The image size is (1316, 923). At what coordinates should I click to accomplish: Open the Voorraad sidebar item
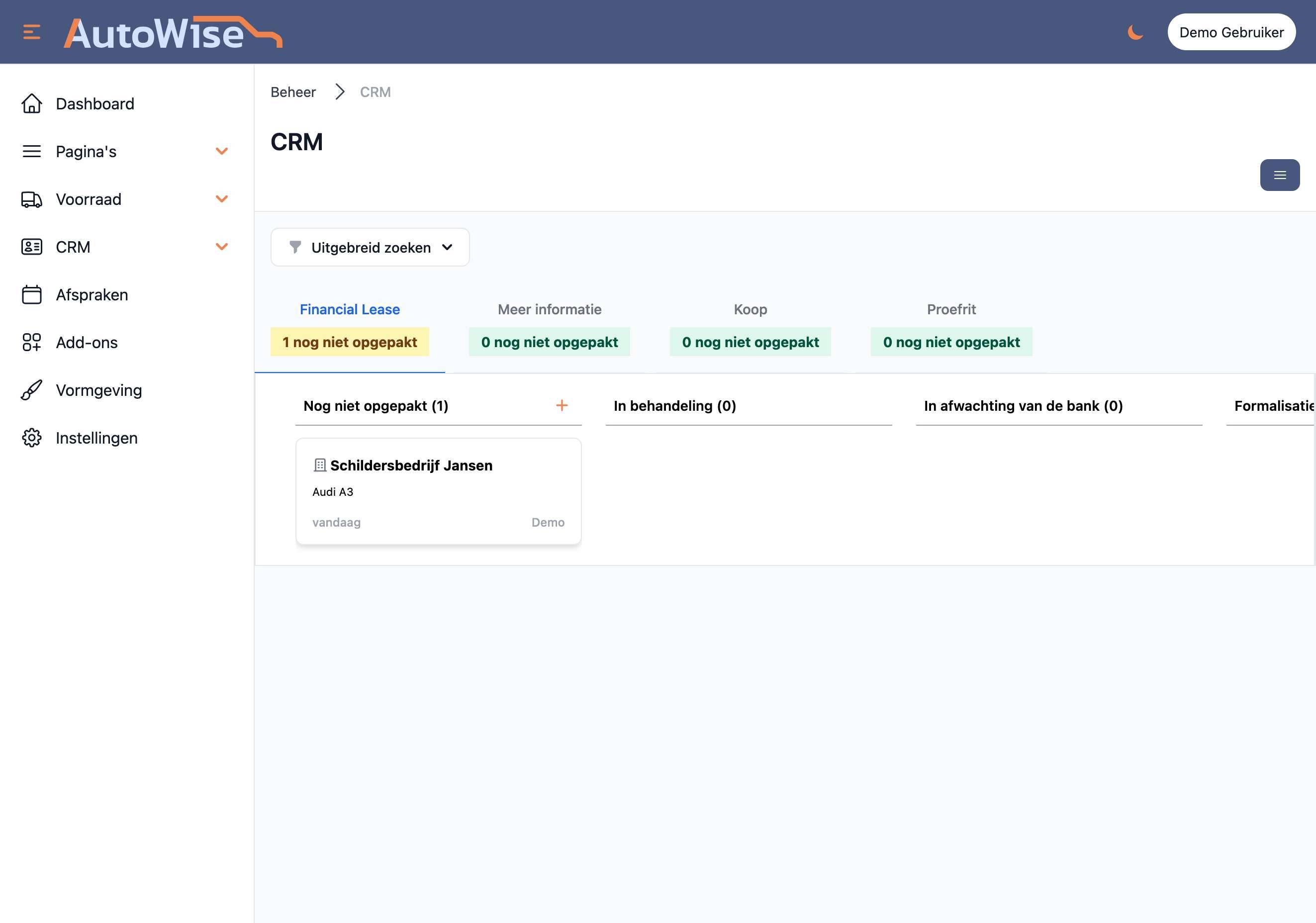coord(88,199)
